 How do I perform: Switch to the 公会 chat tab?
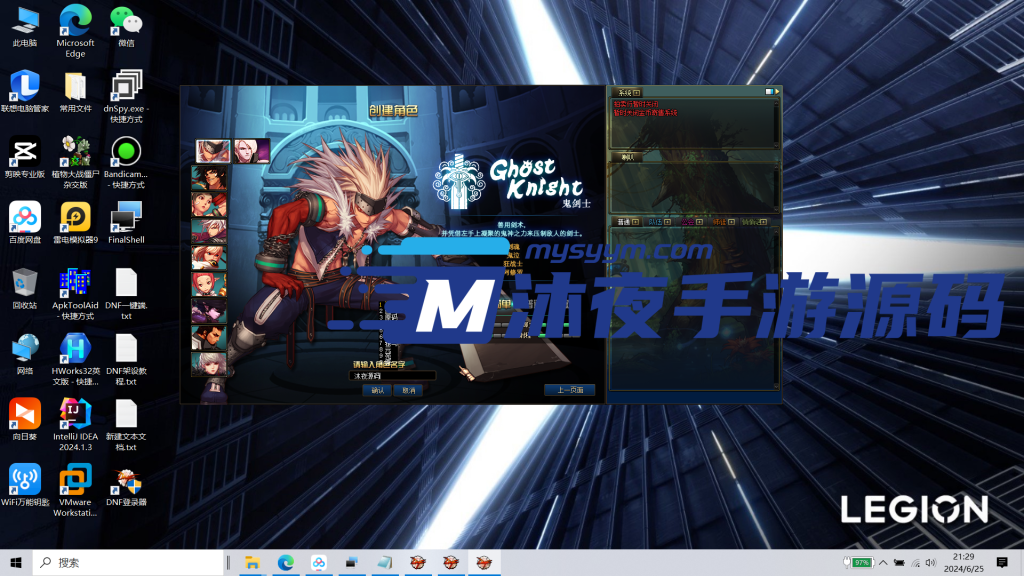point(688,220)
